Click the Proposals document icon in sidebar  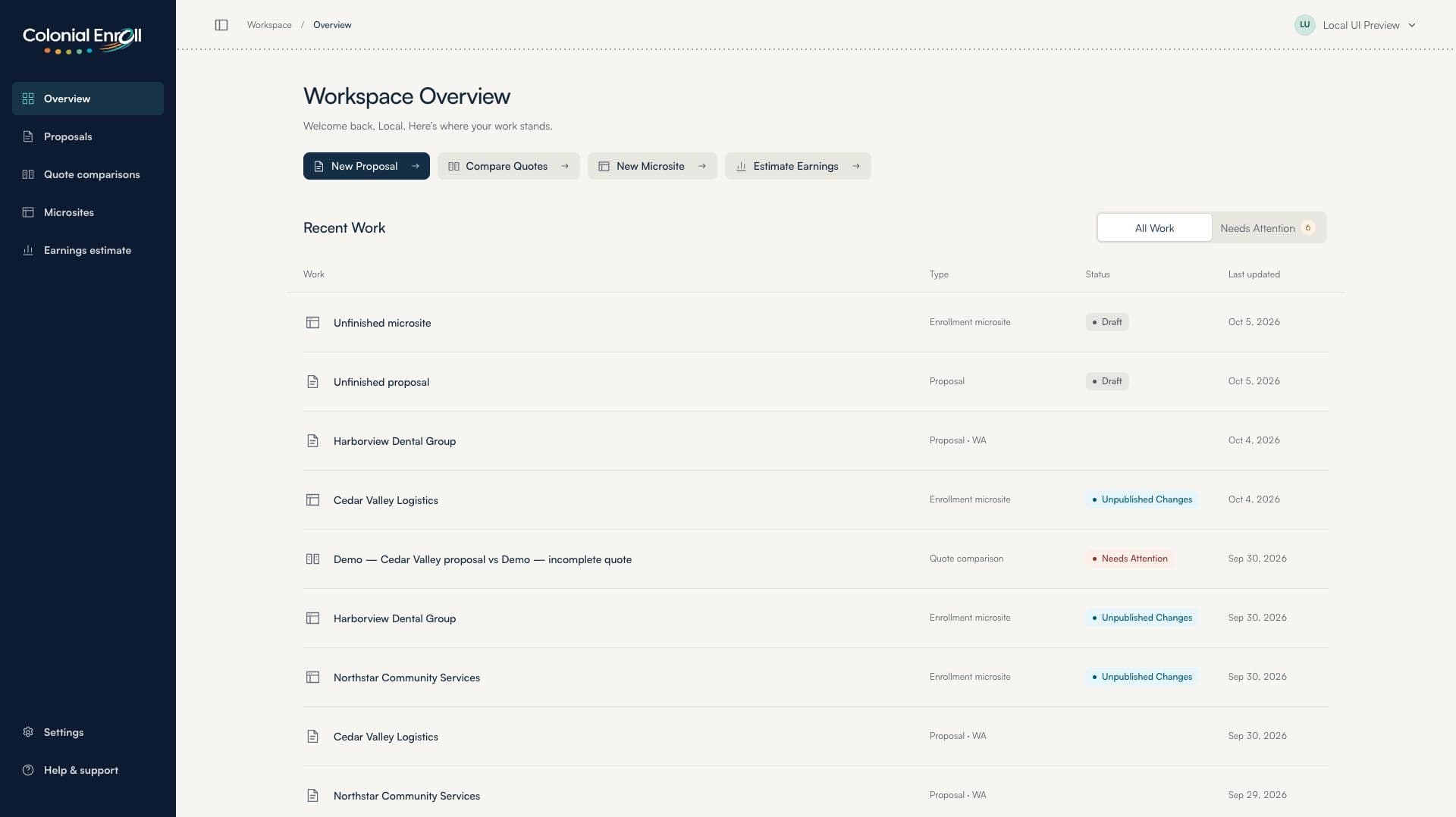tap(28, 136)
